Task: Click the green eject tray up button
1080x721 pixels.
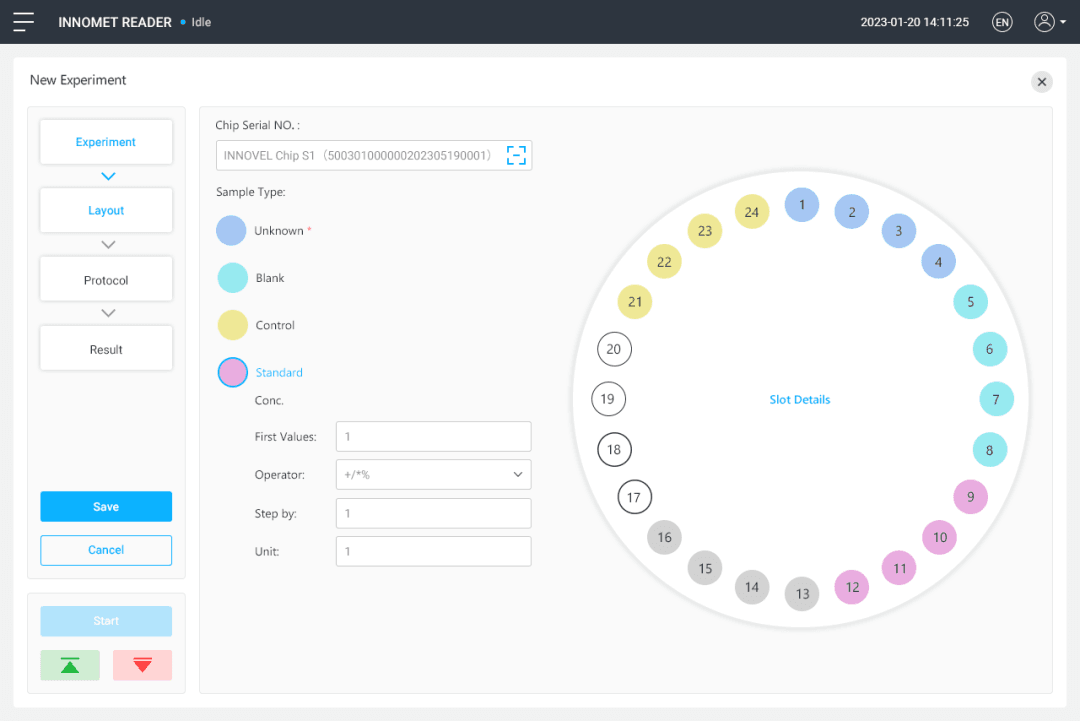Action: pos(70,665)
